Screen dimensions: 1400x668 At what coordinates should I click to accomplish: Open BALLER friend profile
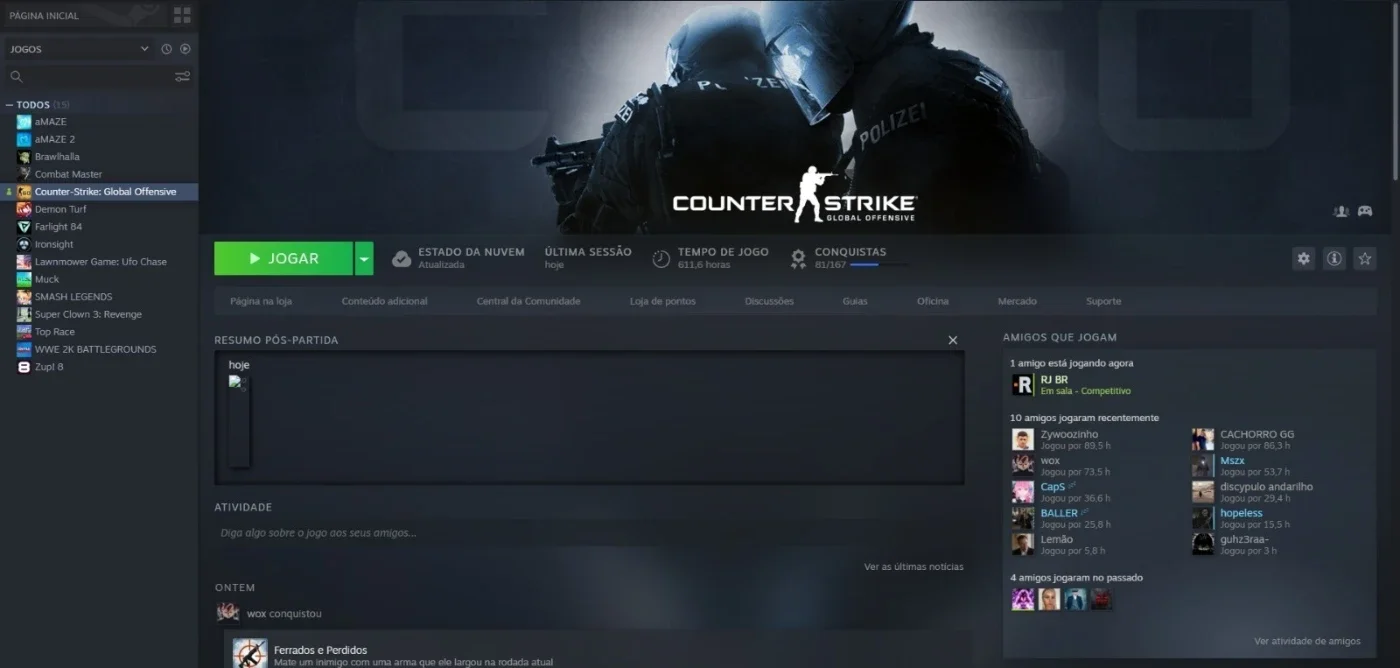(x=1059, y=513)
